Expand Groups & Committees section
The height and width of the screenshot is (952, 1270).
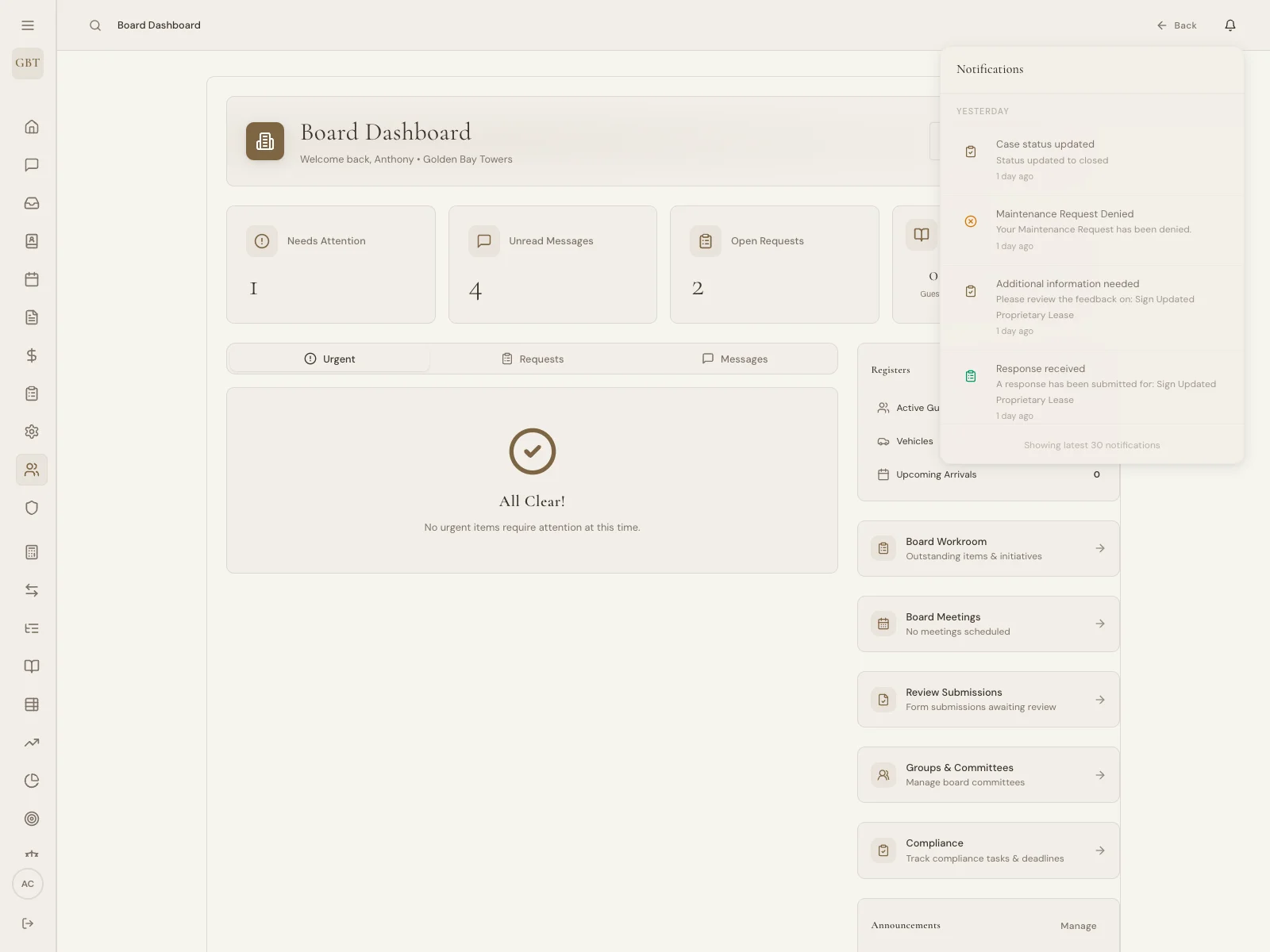pyautogui.click(x=987, y=774)
